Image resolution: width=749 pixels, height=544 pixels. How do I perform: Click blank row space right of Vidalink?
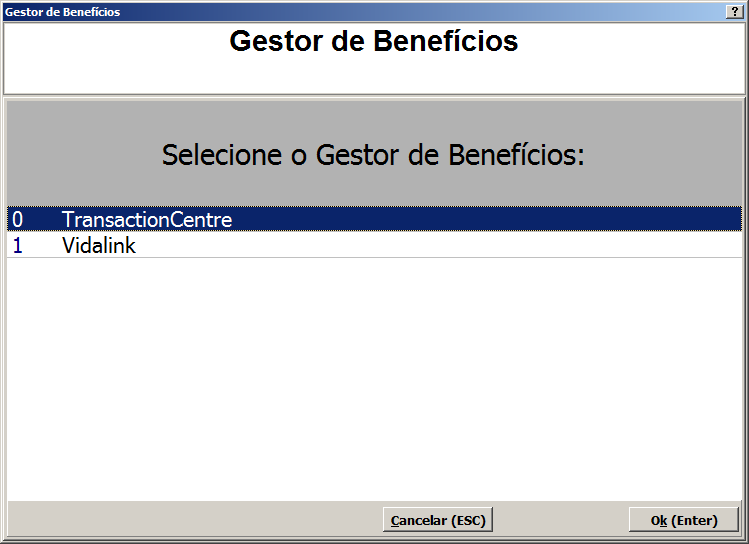coord(438,245)
